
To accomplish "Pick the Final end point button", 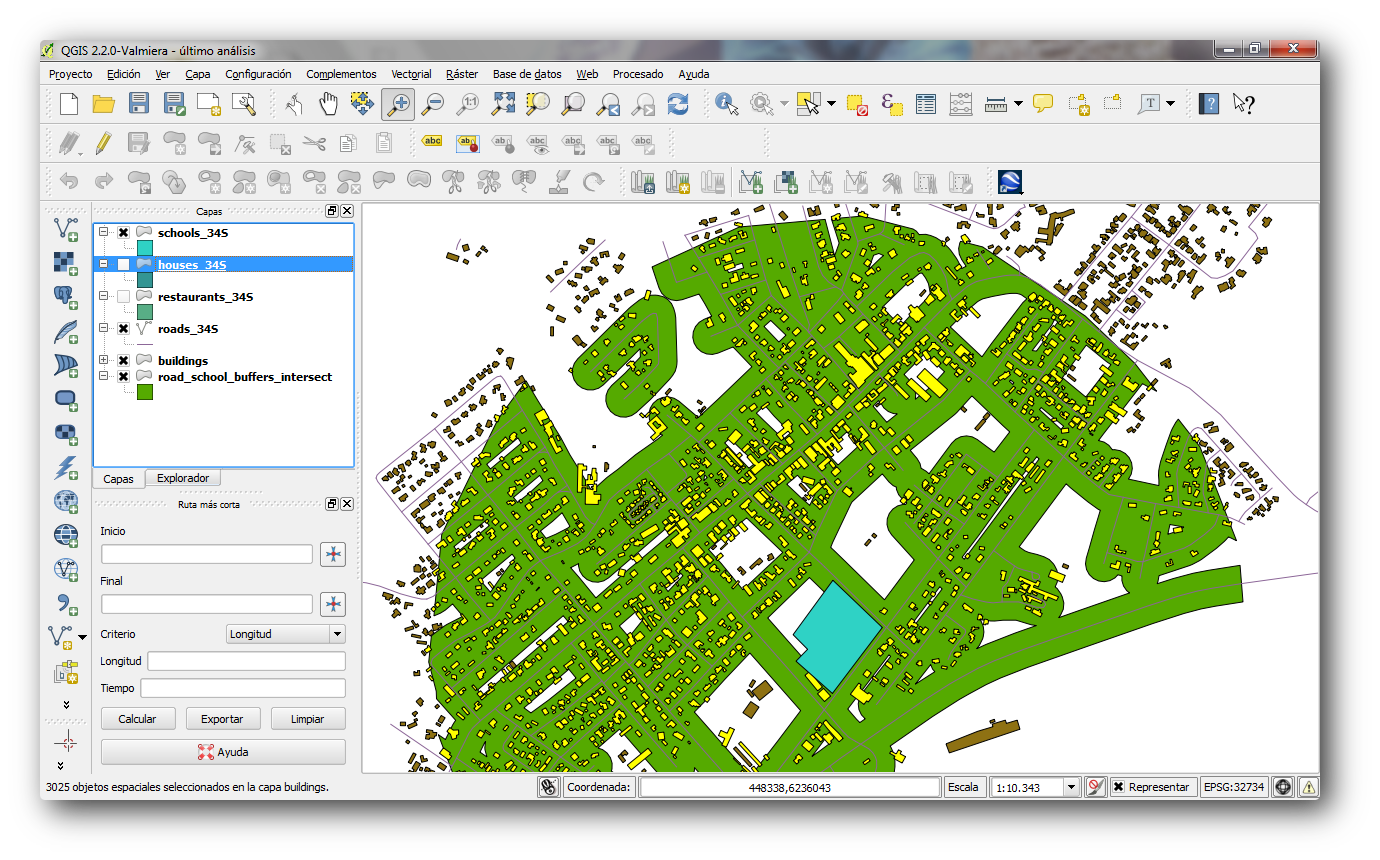I will point(333,604).
